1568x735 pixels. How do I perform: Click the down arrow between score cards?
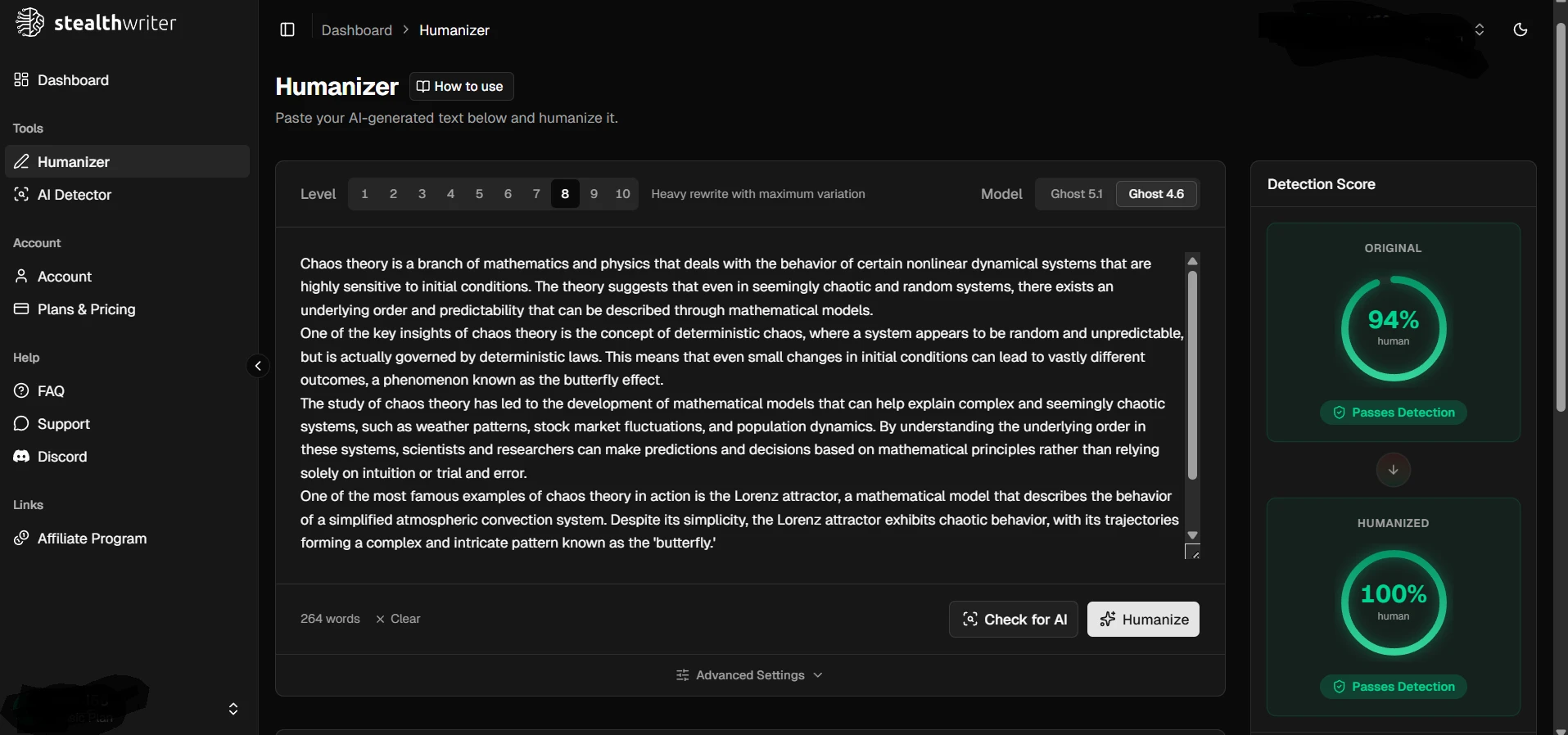pyautogui.click(x=1394, y=470)
